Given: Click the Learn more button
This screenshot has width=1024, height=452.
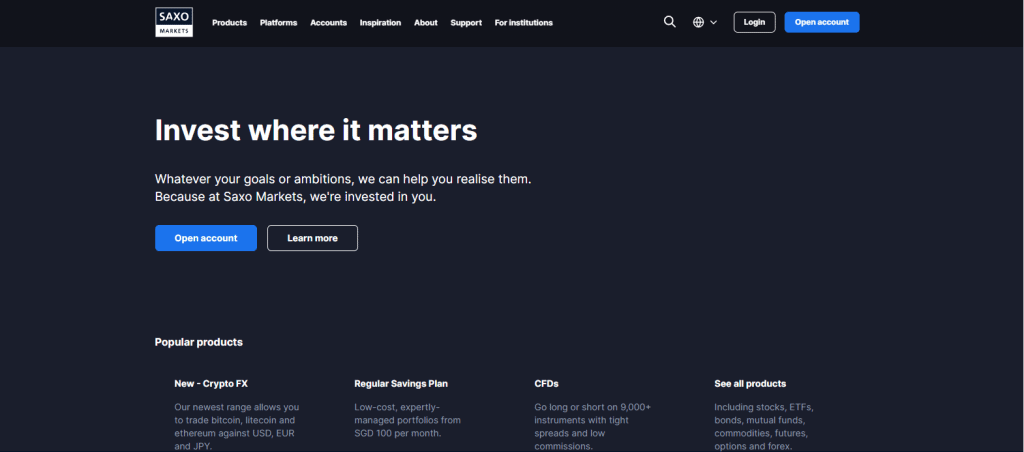Looking at the screenshot, I should pyautogui.click(x=312, y=238).
